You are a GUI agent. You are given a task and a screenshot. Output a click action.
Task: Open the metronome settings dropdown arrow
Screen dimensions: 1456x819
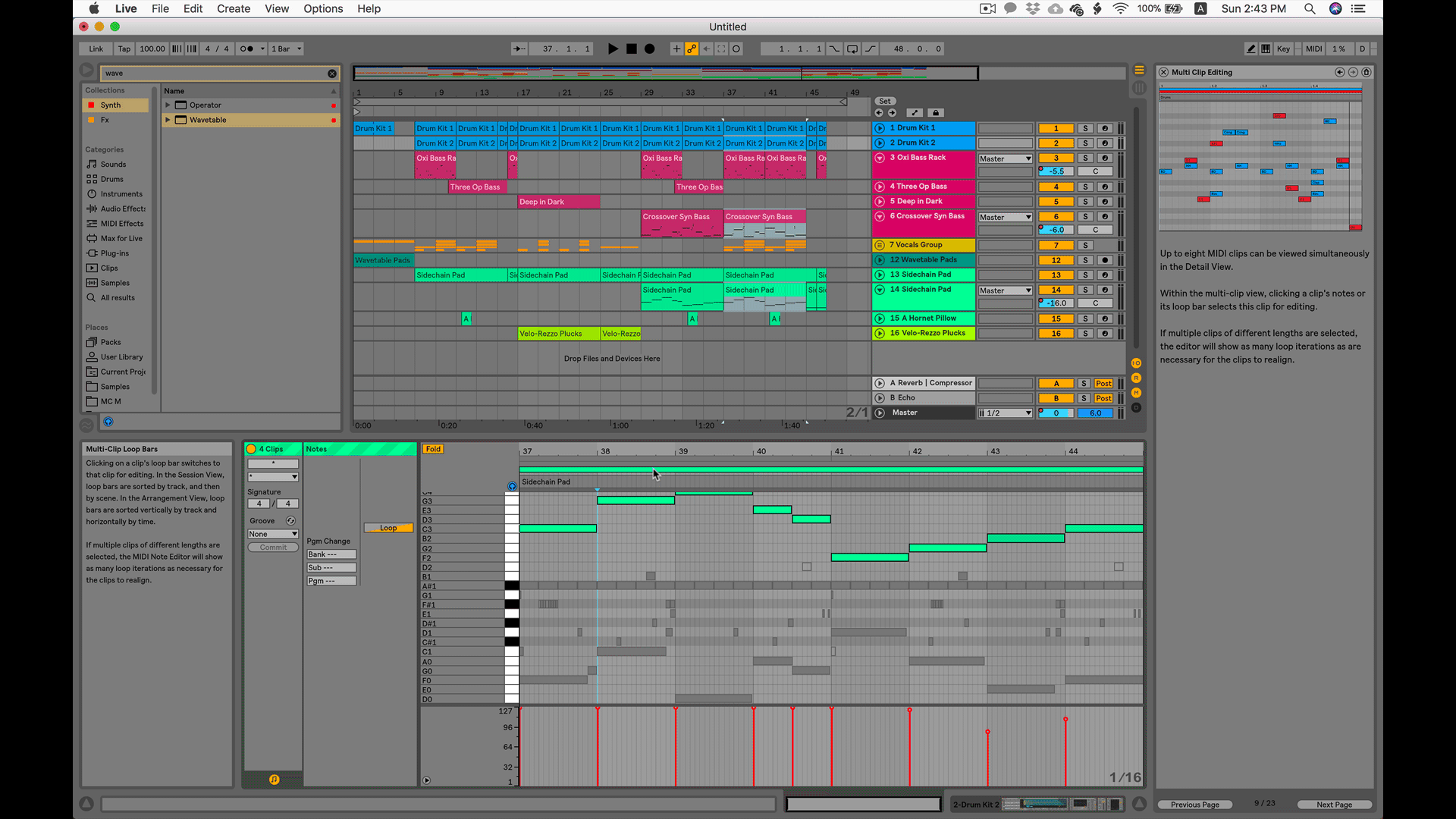click(262, 49)
